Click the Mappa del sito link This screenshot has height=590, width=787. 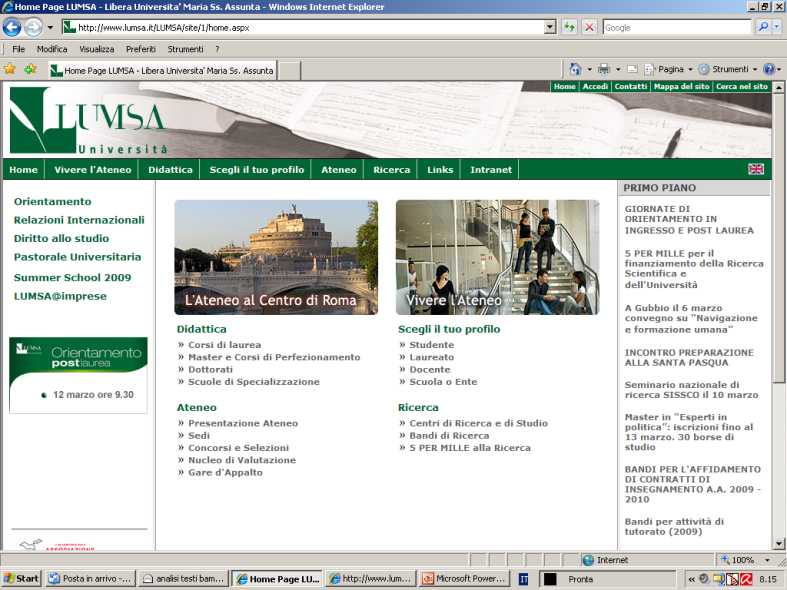point(681,86)
